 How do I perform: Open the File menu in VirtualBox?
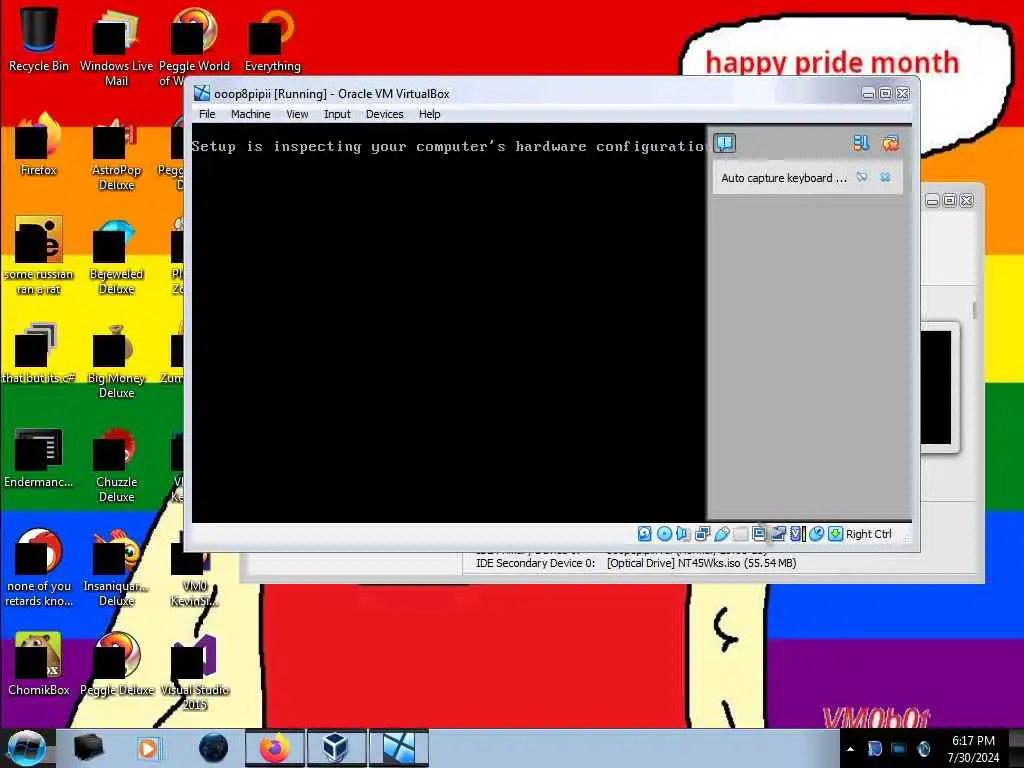[207, 114]
